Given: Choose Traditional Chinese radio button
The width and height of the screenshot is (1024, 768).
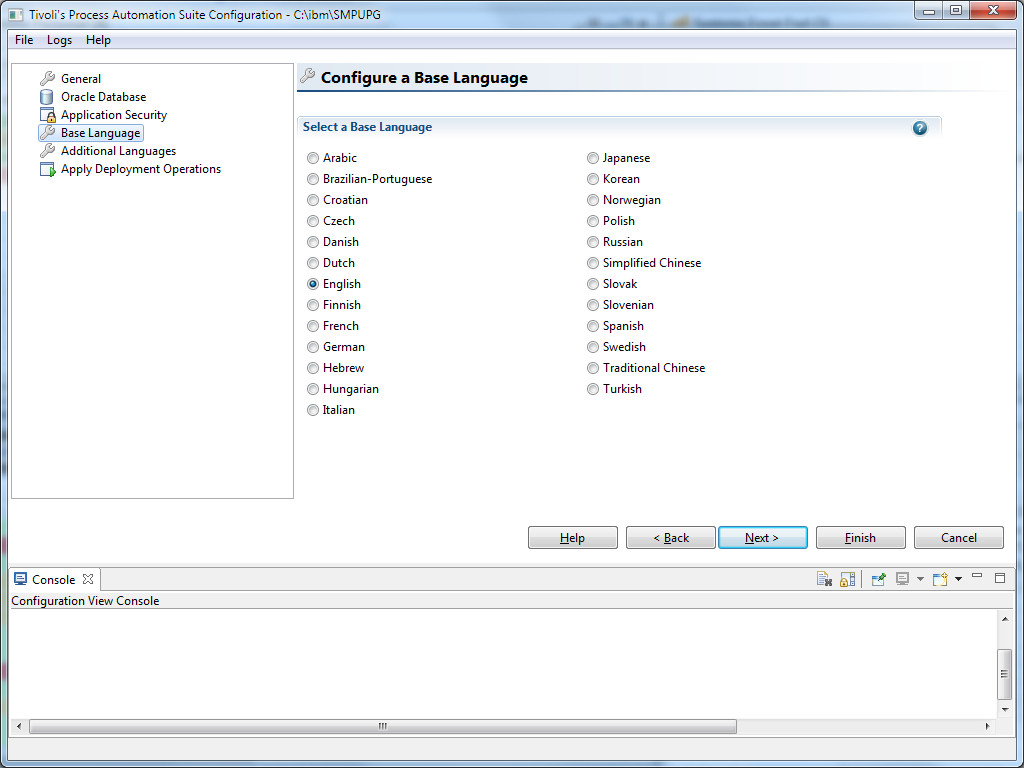Looking at the screenshot, I should [x=592, y=368].
